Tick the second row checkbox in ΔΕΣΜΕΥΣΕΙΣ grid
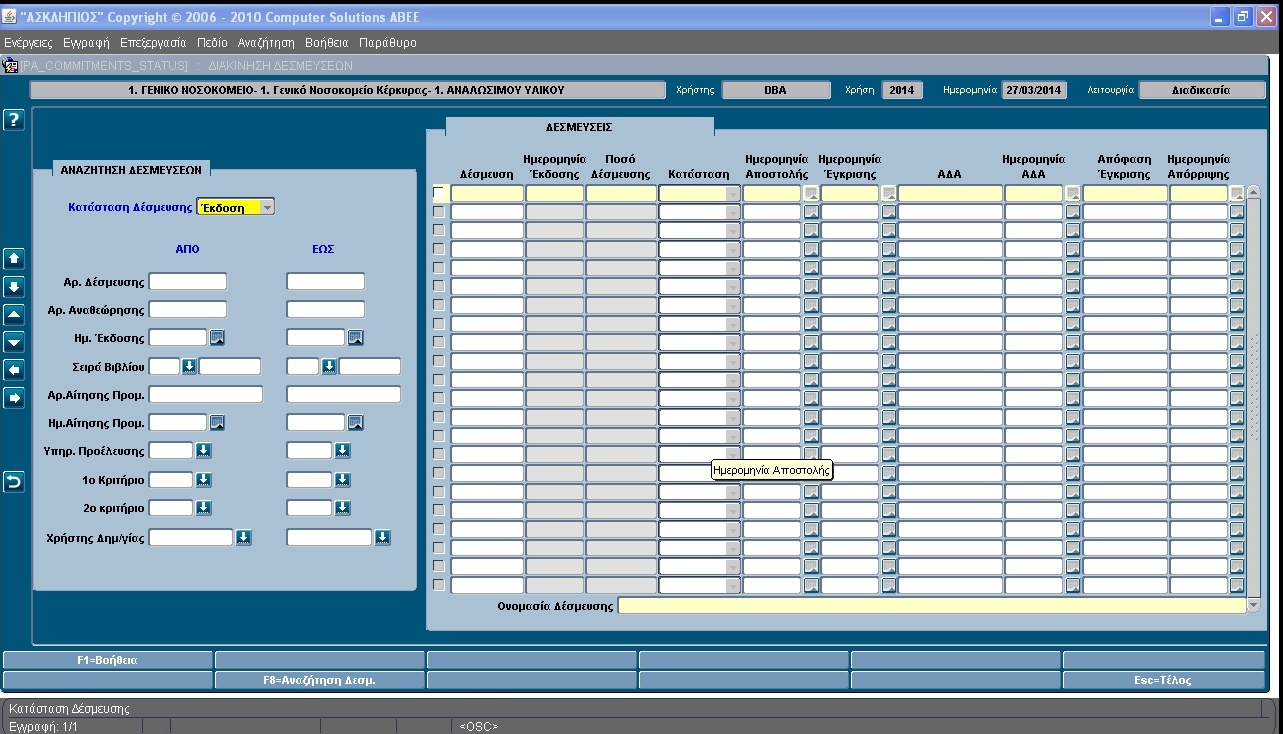Viewport: 1283px width, 734px height. coord(438,211)
